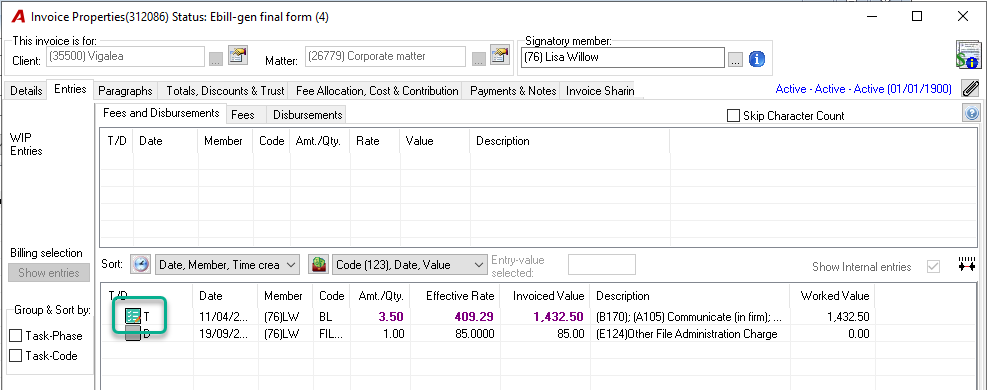Click Worked Value column header

[x=834, y=296]
